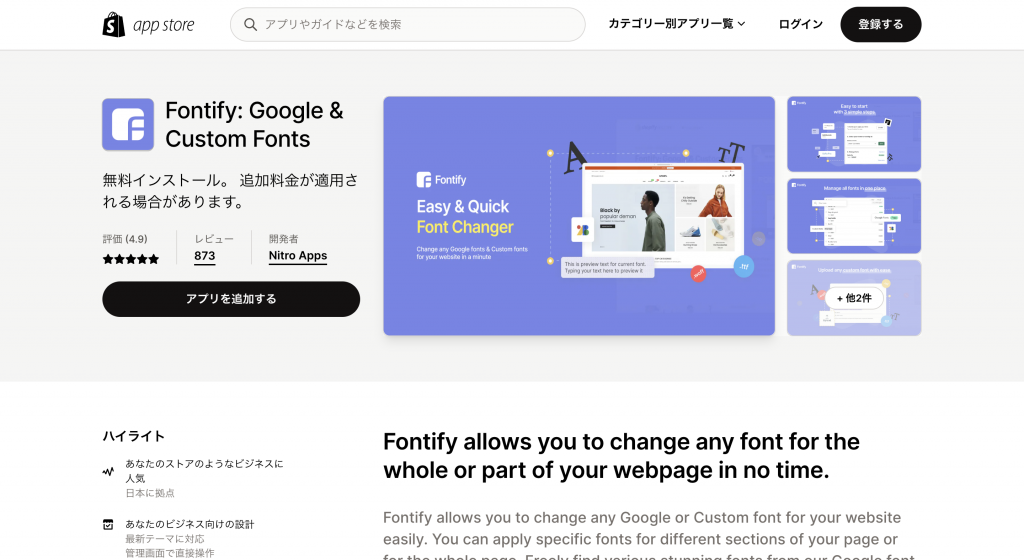This screenshot has width=1024, height=560.
Task: Open the main Easy & Quick Font Changer image
Action: [x=579, y=216]
